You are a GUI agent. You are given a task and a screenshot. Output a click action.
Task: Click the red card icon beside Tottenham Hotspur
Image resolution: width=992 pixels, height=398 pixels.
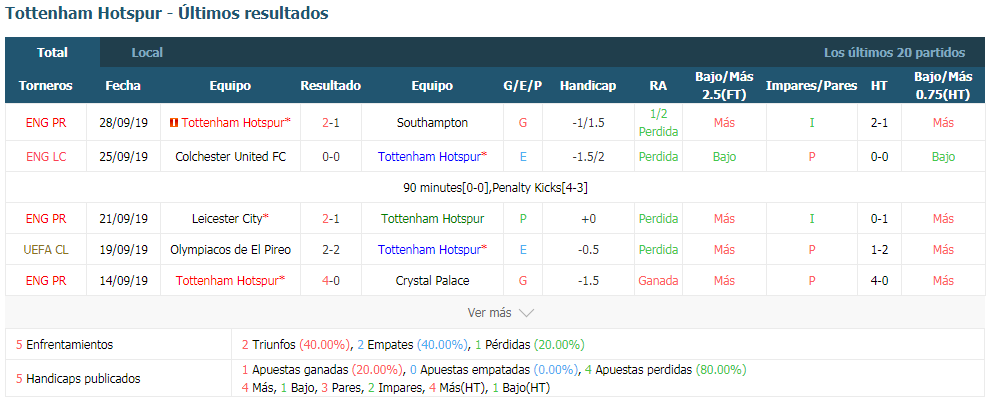point(173,123)
